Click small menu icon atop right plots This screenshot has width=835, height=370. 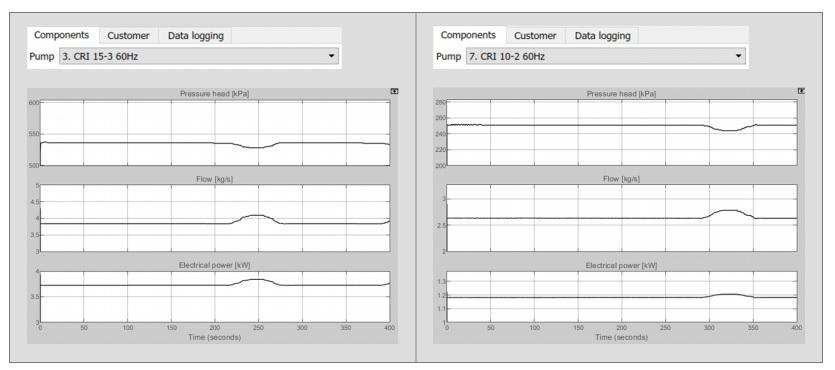pos(801,91)
